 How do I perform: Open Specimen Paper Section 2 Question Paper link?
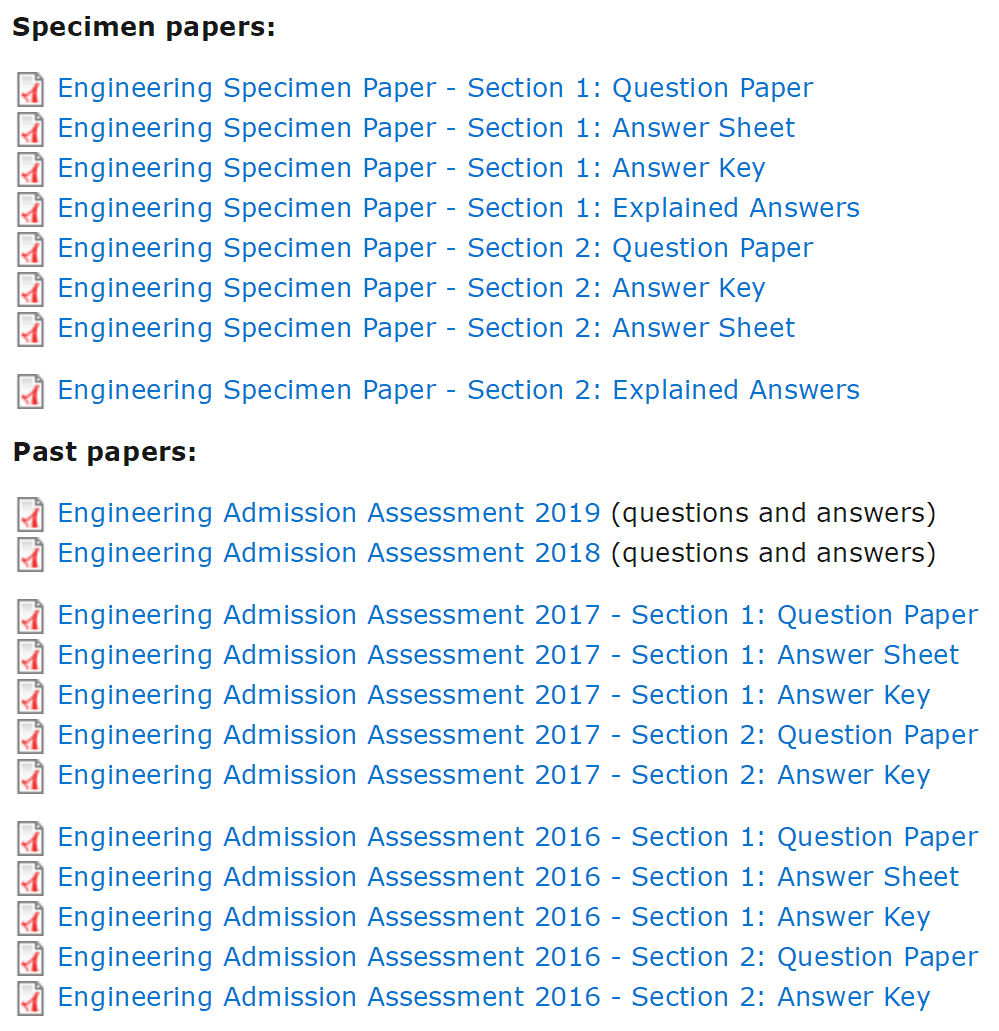click(x=435, y=248)
